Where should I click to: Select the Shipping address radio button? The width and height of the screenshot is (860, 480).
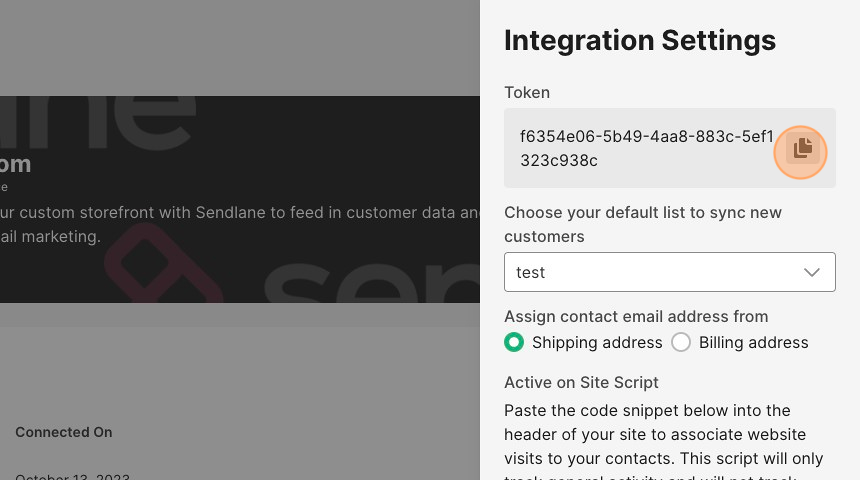[514, 342]
